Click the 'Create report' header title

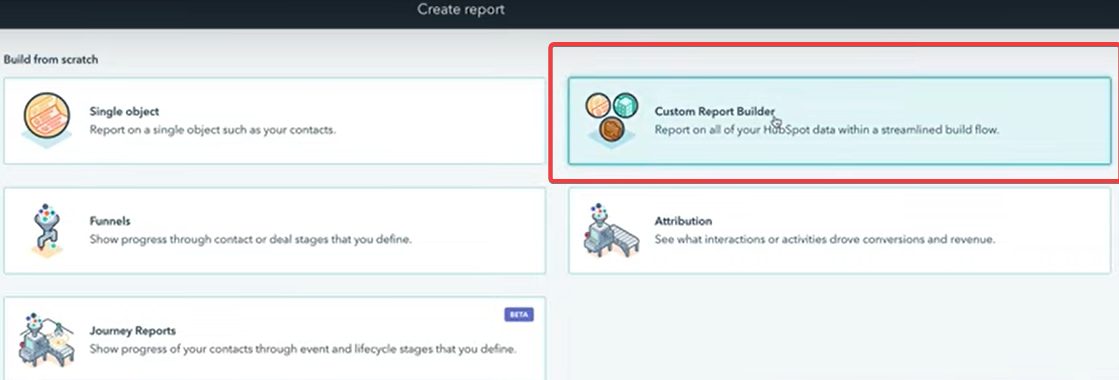click(461, 10)
